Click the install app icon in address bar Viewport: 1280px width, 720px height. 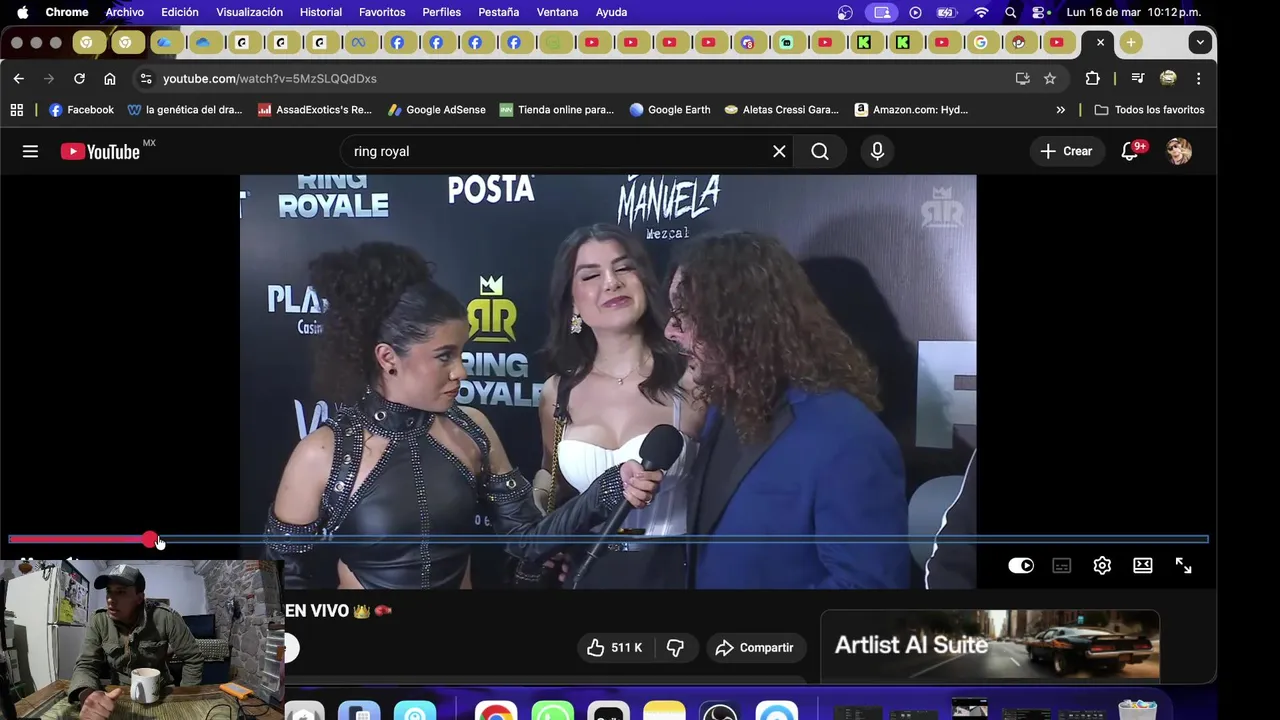(1022, 78)
